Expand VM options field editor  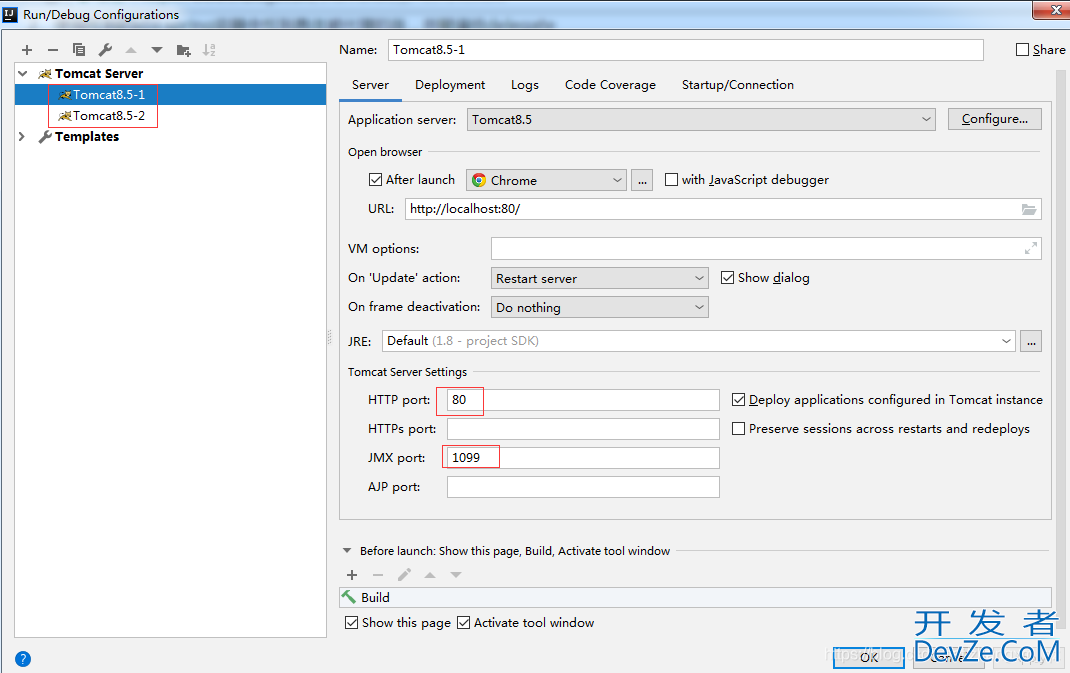(1030, 248)
